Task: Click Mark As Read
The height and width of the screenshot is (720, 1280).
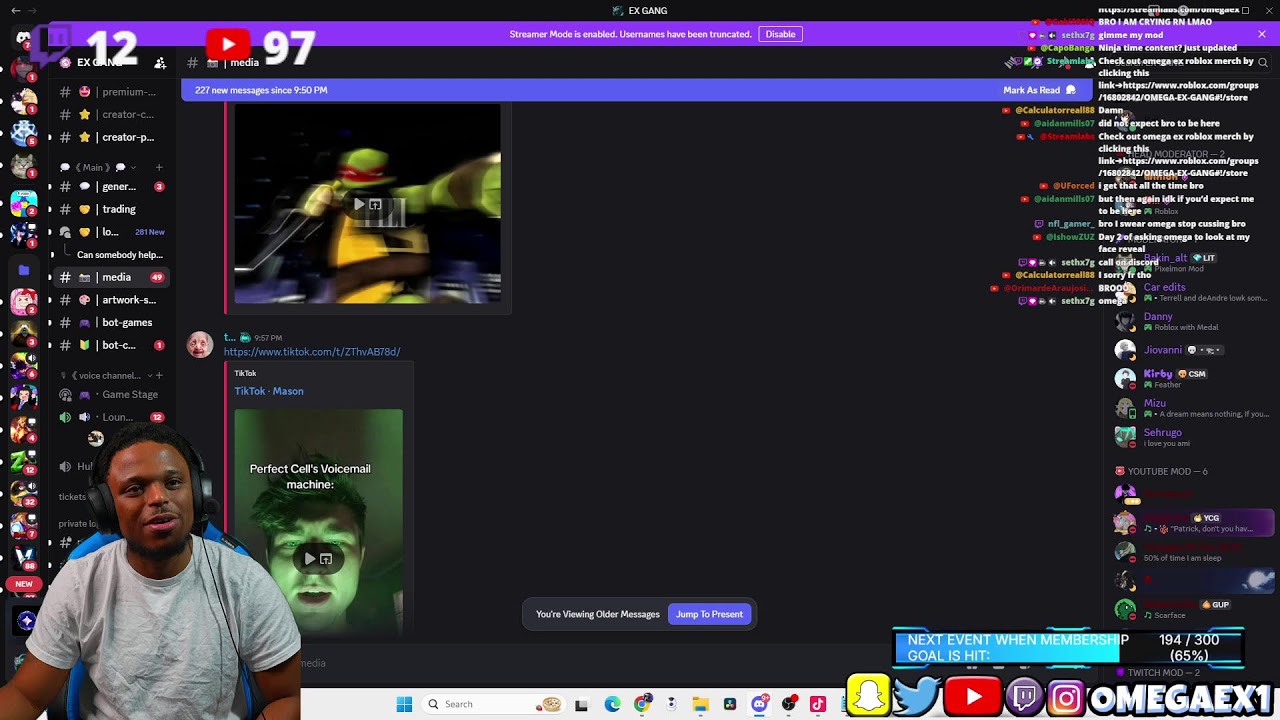Action: tap(1039, 90)
